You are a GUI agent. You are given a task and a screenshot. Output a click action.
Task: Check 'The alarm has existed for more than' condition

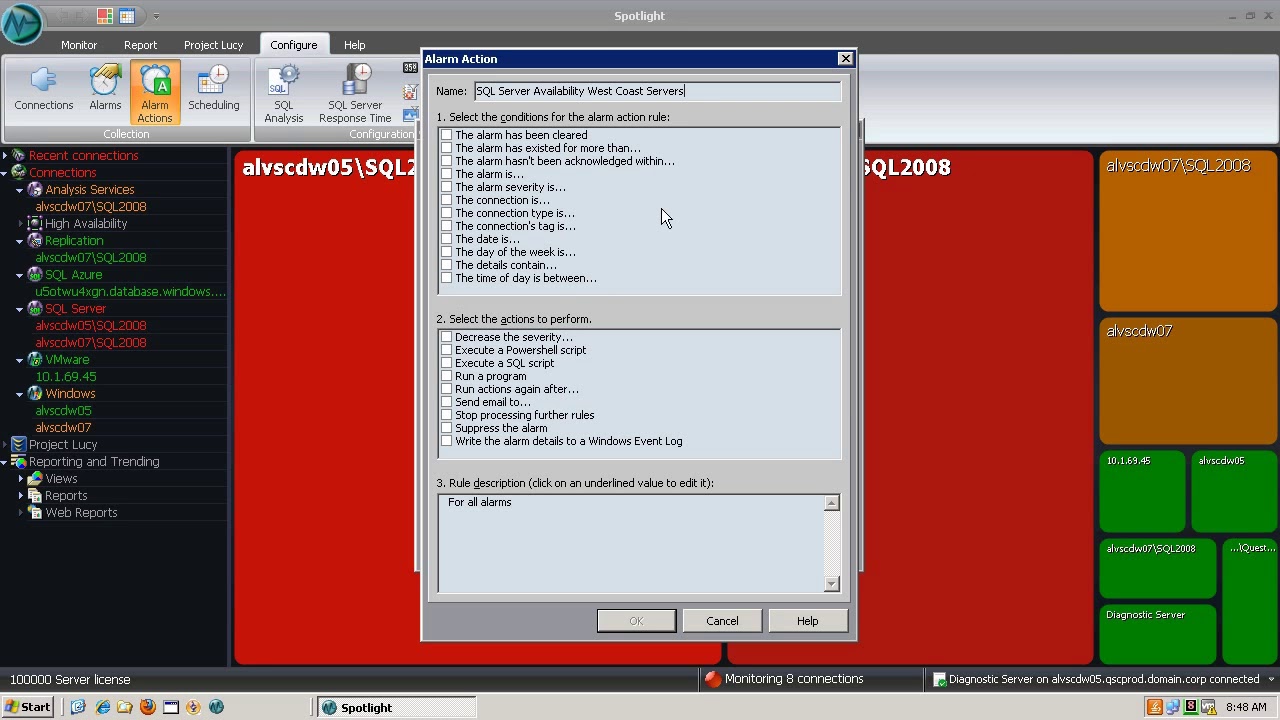(447, 148)
